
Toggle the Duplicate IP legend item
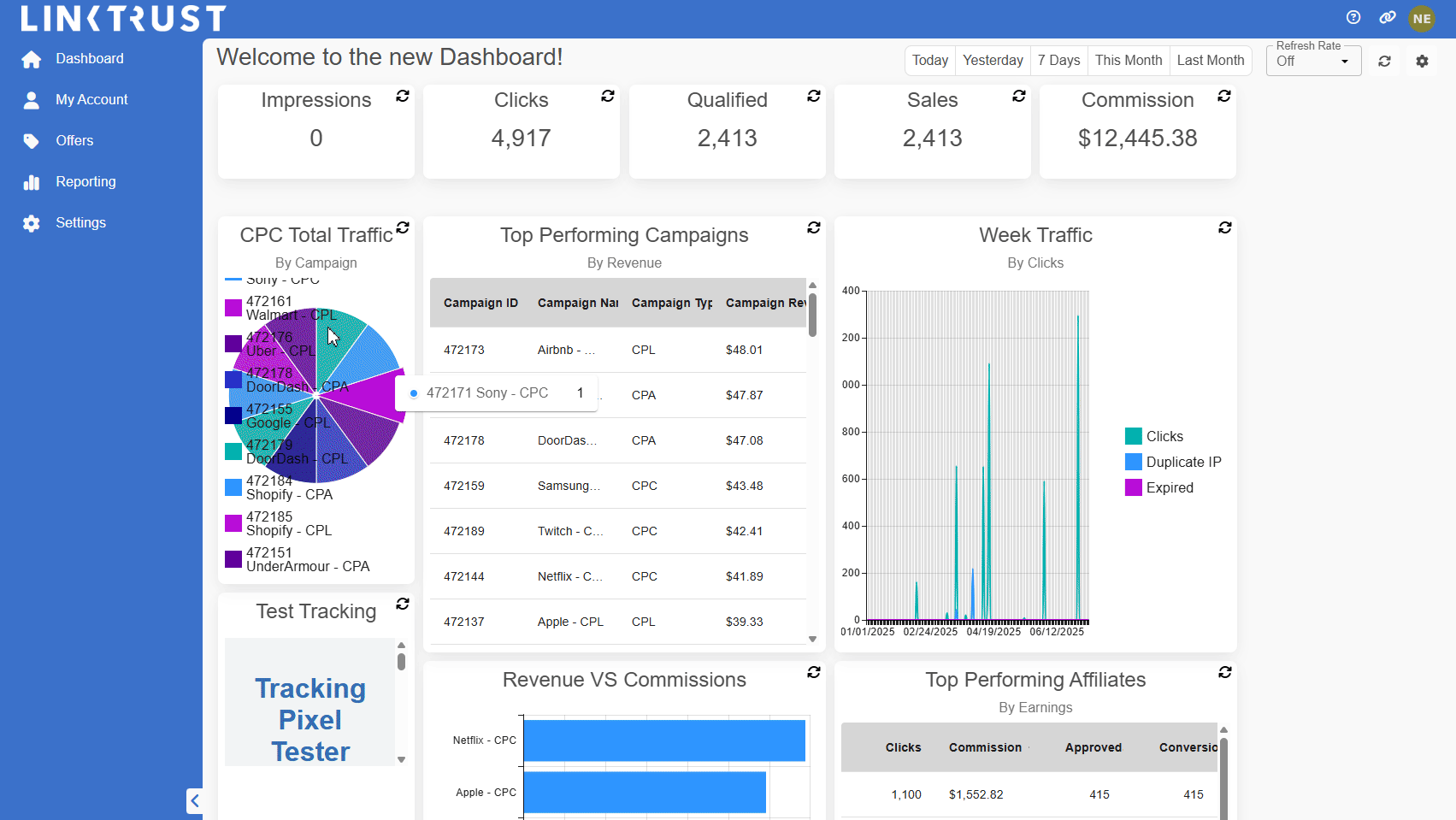pyautogui.click(x=1173, y=462)
